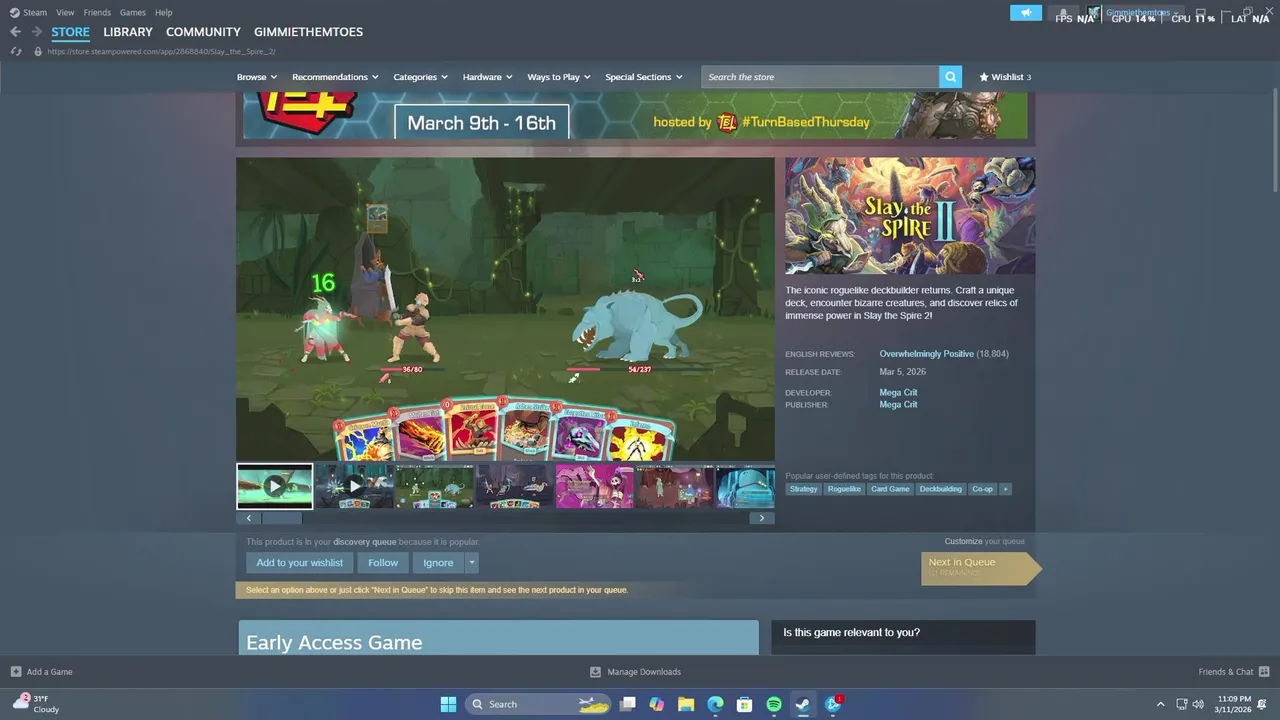
Task: Click Add to your wishlist
Action: (299, 563)
